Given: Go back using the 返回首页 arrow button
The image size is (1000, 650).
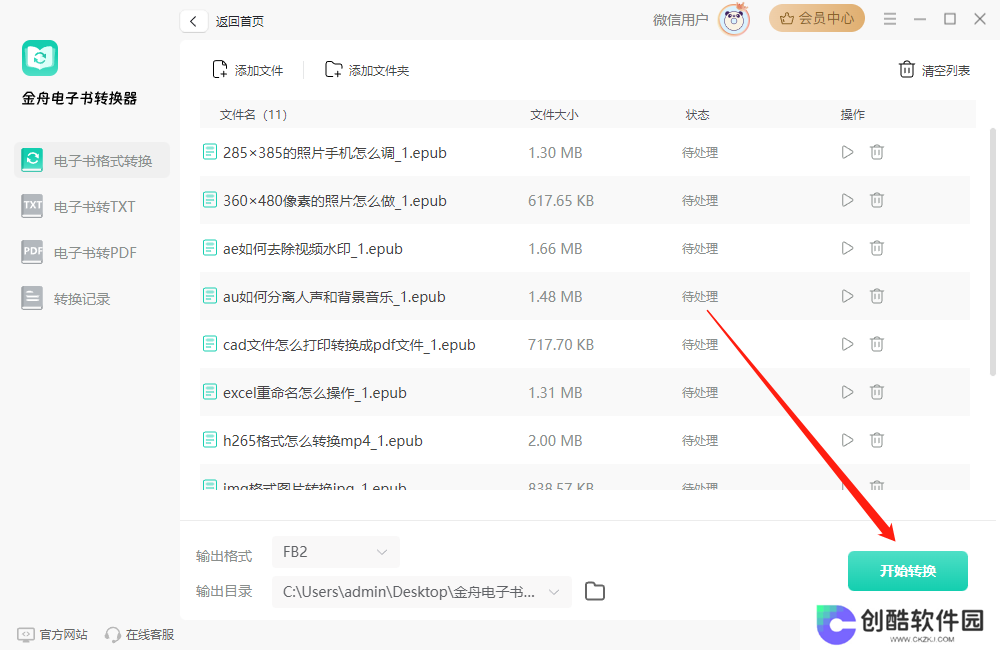Looking at the screenshot, I should [x=193, y=21].
